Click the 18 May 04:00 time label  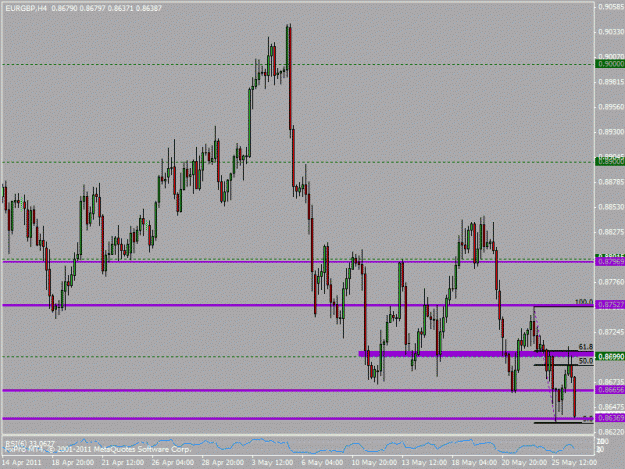pos(474,463)
